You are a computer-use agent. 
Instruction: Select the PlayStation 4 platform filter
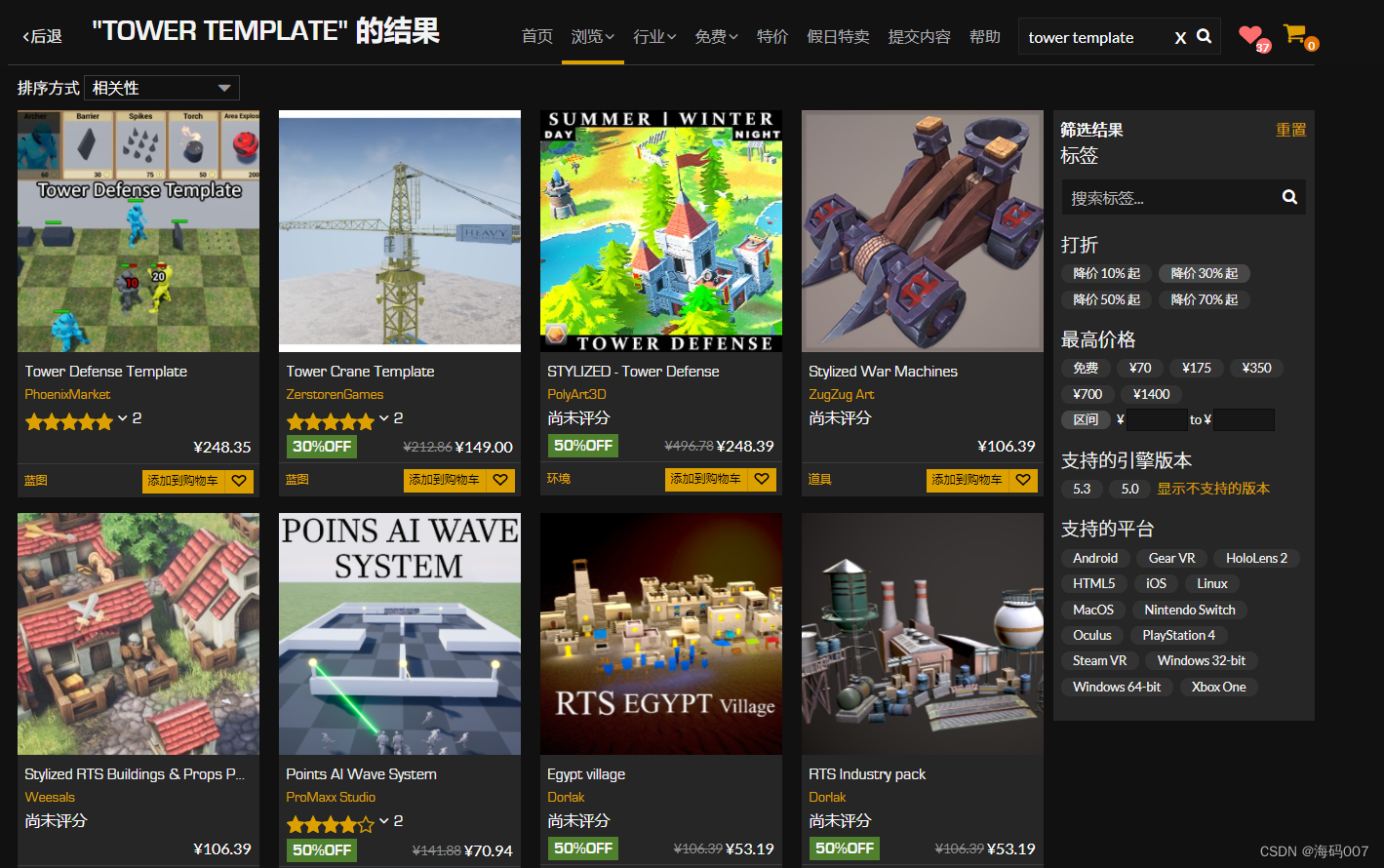click(1178, 635)
